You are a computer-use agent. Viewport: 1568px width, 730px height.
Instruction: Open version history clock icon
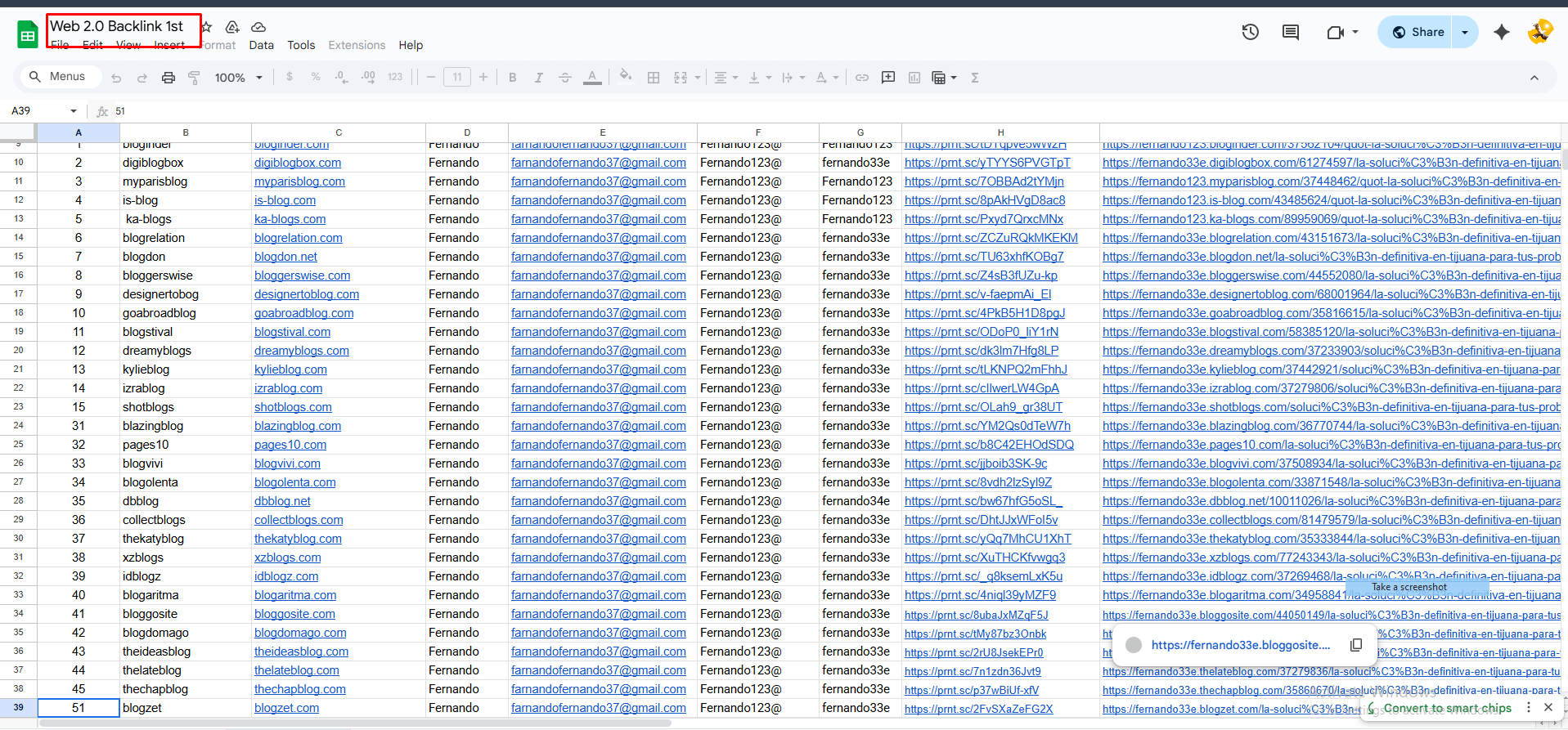[x=1250, y=32]
